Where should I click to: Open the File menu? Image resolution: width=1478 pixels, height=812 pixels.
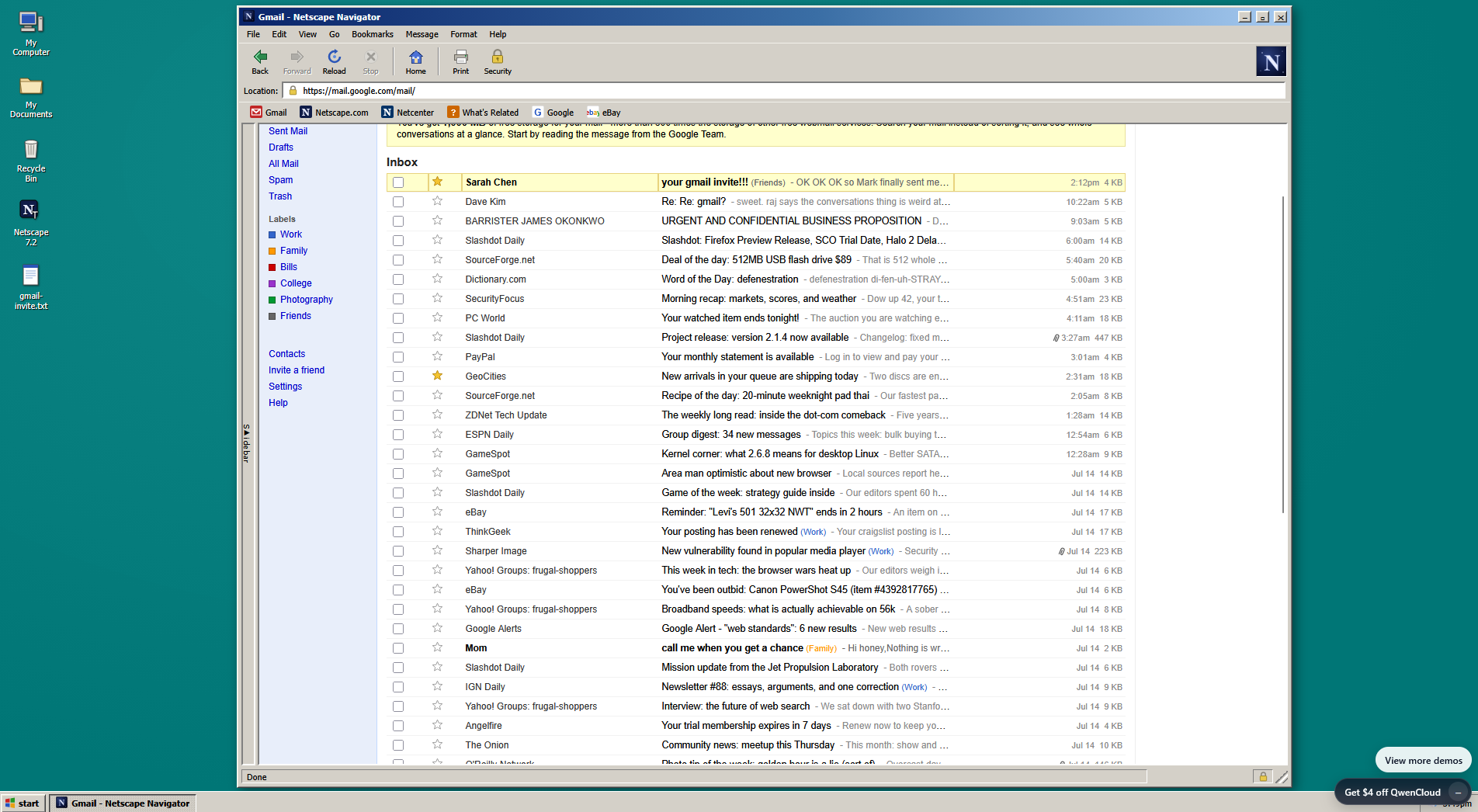pyautogui.click(x=253, y=34)
